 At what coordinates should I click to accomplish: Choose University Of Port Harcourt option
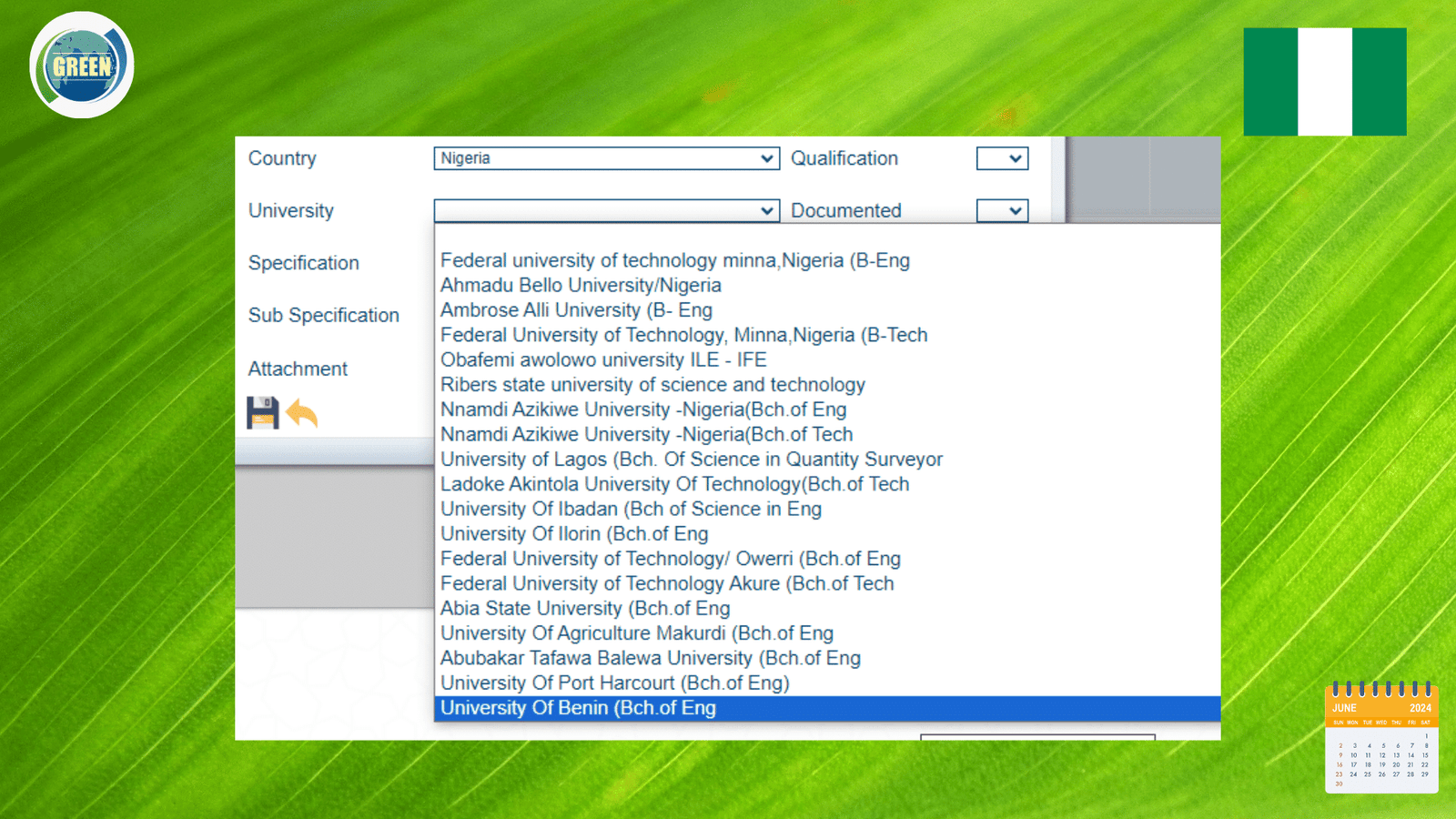point(614,683)
